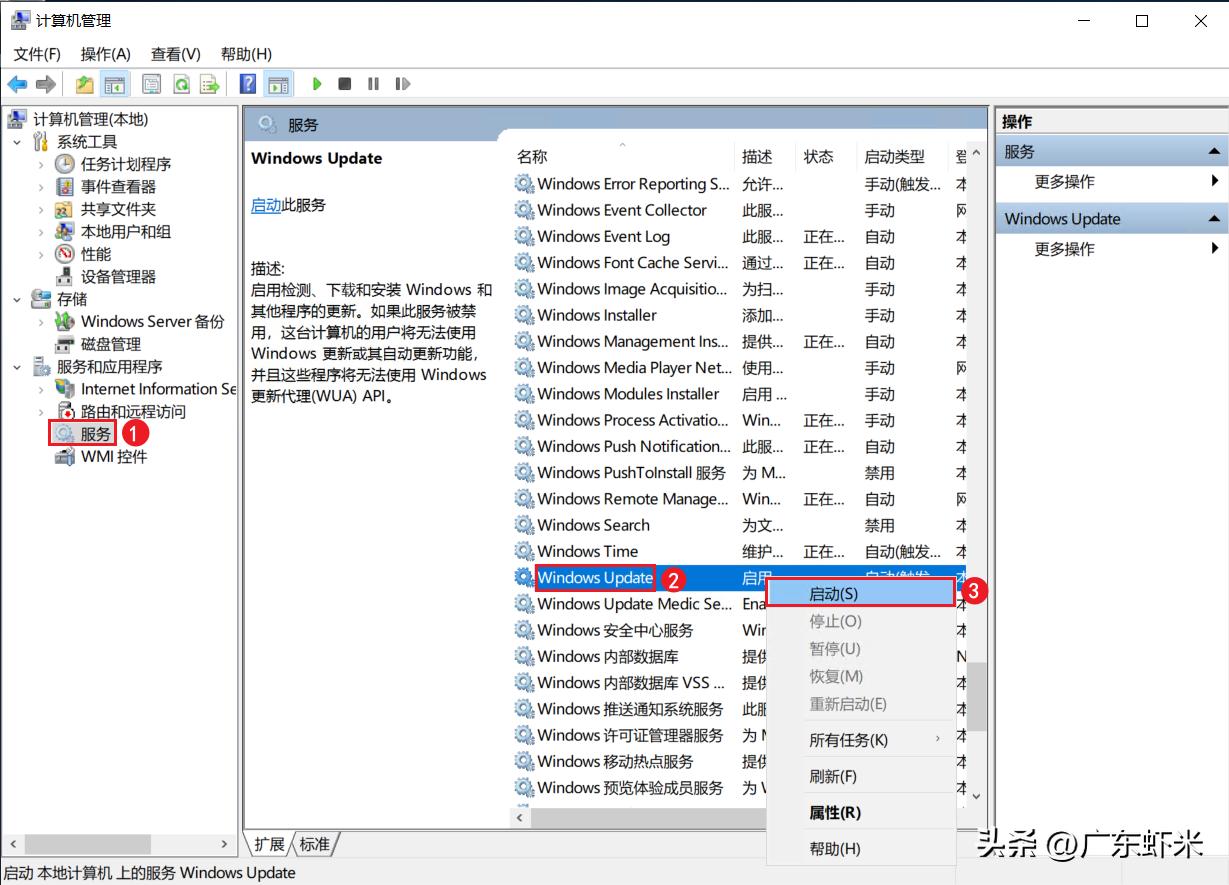The image size is (1229, 885).
Task: Click the Pause Service toolbar icon
Action: point(373,84)
